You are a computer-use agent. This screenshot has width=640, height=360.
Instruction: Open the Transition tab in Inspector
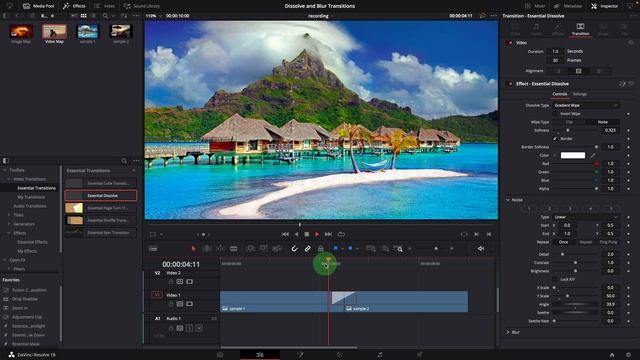[x=580, y=29]
